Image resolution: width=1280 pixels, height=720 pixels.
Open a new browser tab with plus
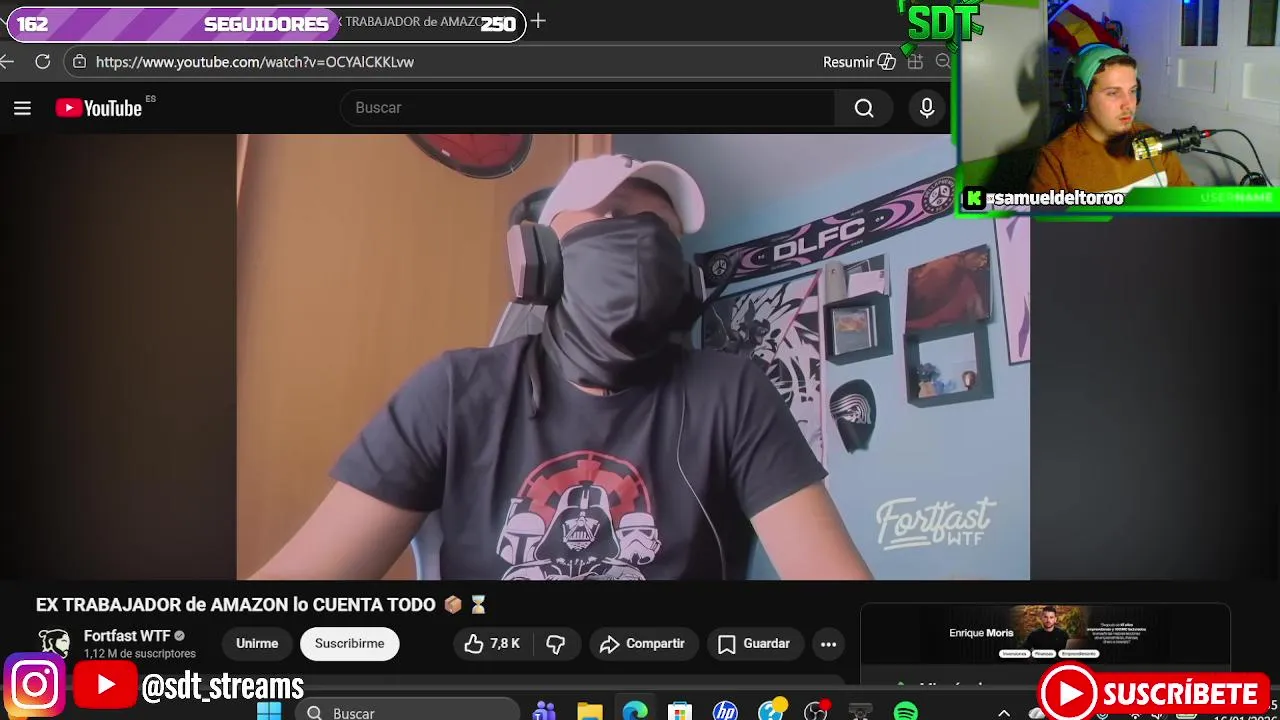click(538, 21)
